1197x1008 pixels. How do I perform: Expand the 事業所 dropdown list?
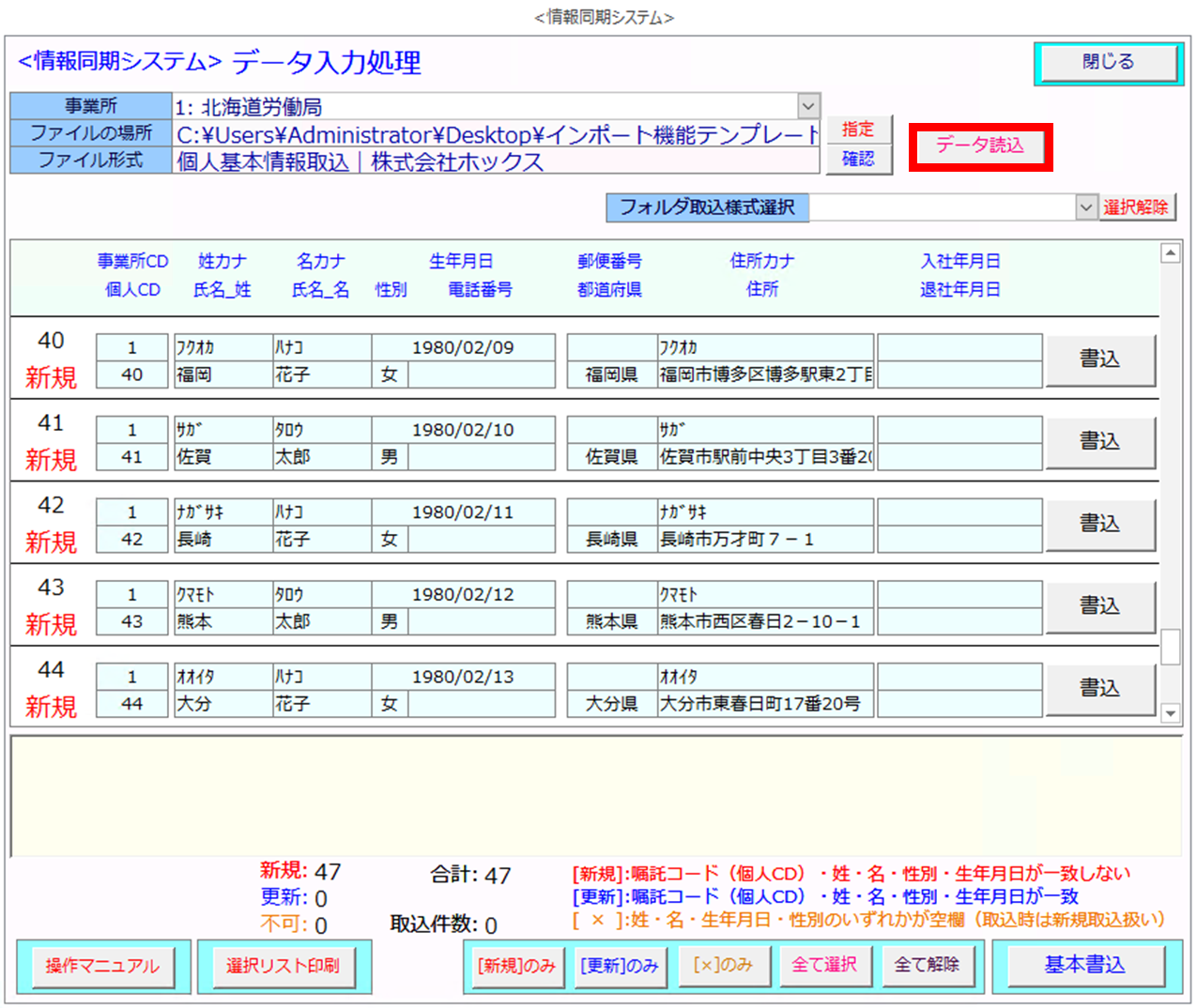pos(808,106)
